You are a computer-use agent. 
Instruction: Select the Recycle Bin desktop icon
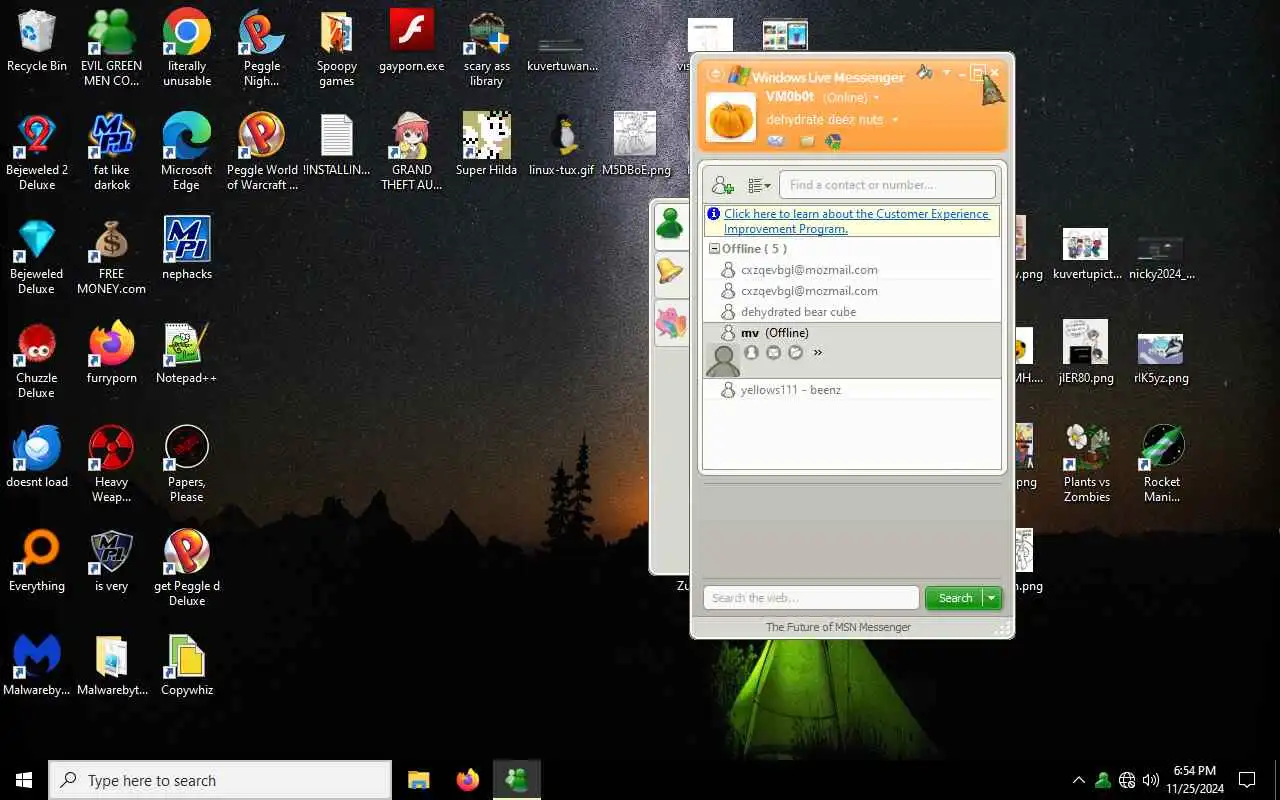37,42
